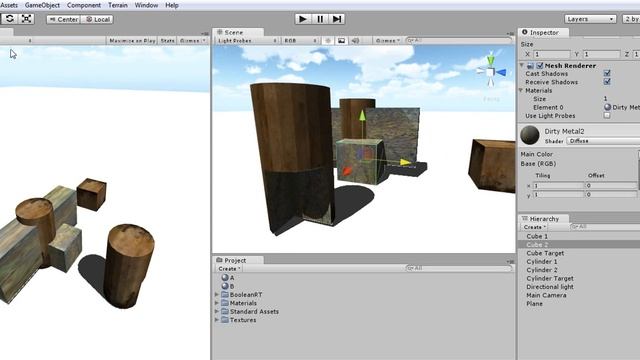This screenshot has width=640, height=360.
Task: Select Main Camera in Hierarchy
Action: pyautogui.click(x=546, y=295)
